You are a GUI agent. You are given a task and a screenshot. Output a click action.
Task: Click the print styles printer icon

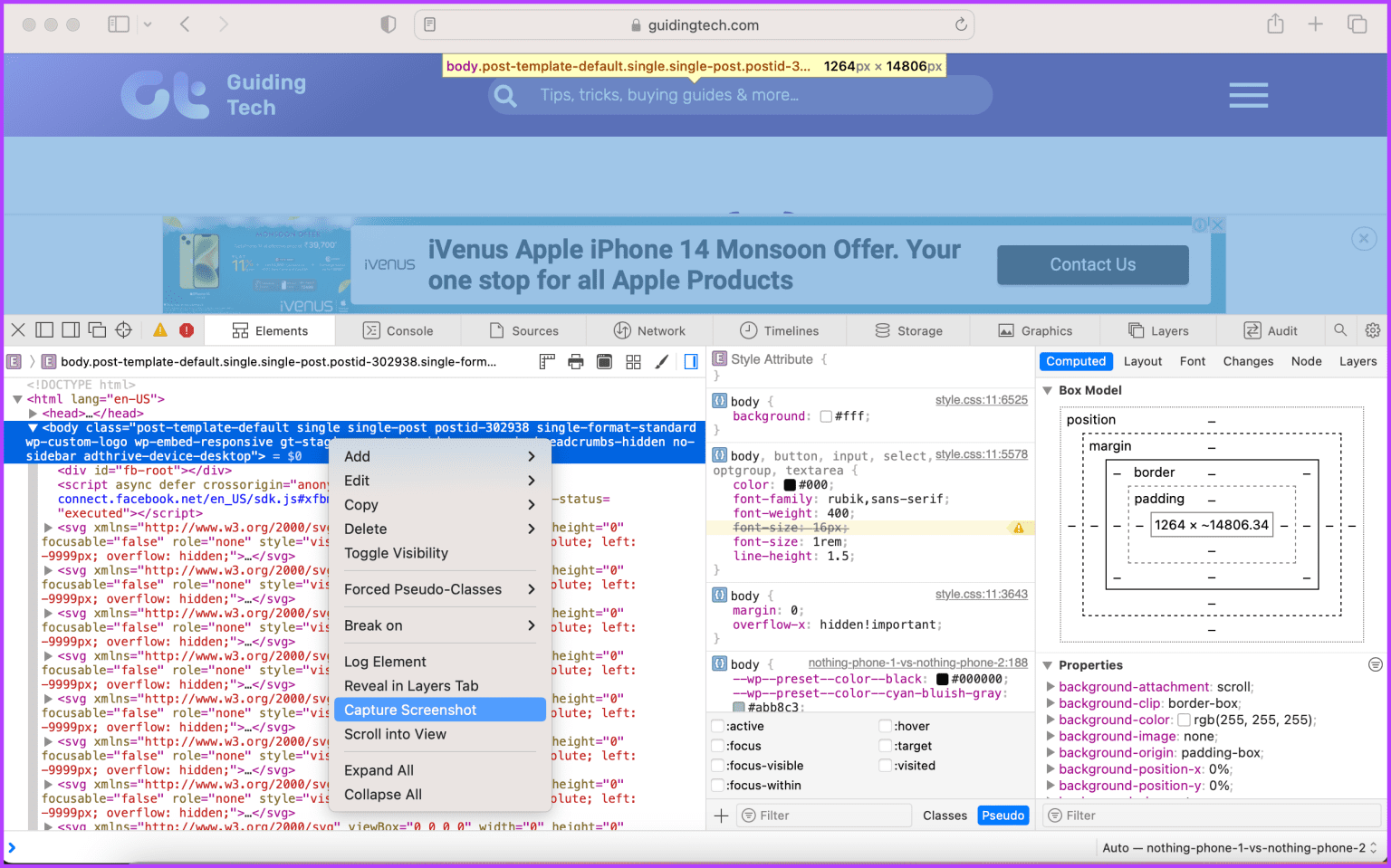(x=575, y=362)
